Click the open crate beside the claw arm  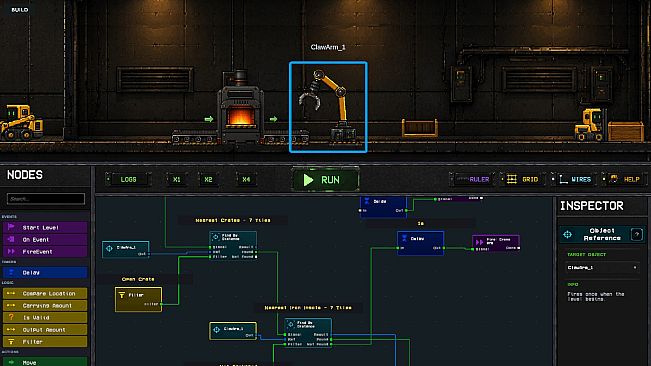419,127
